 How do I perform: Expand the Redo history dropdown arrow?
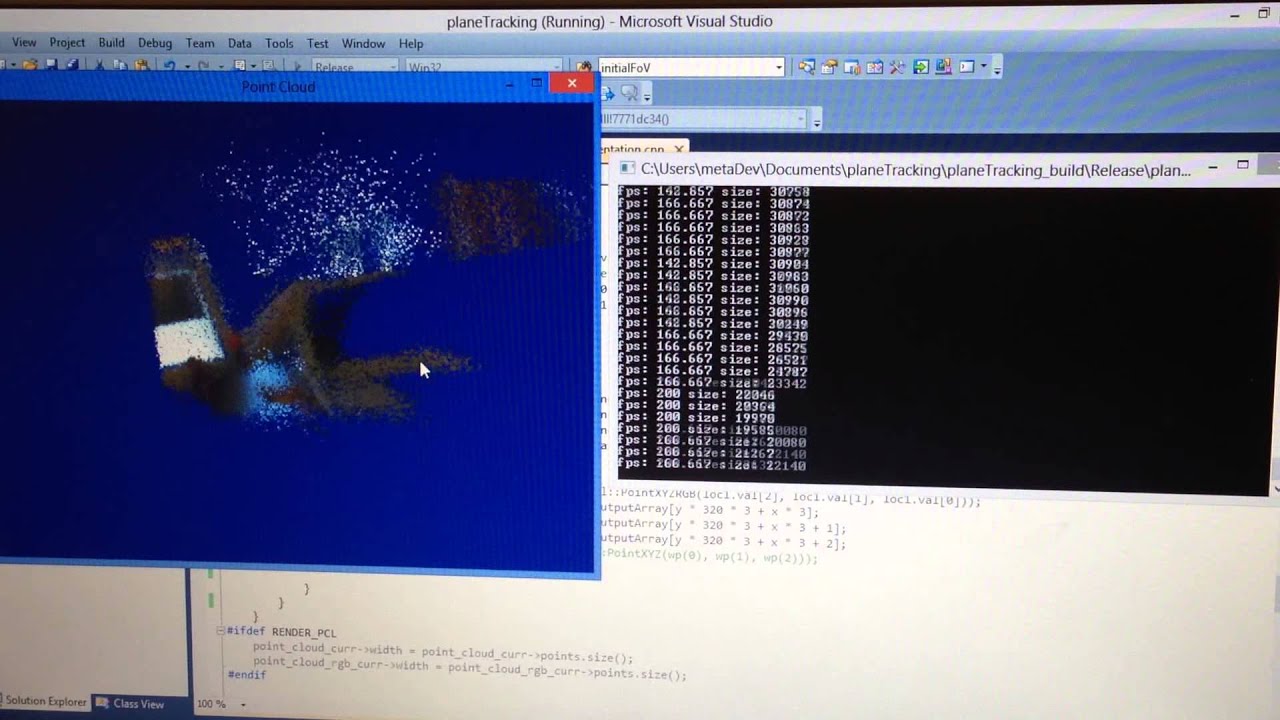pyautogui.click(x=221, y=67)
